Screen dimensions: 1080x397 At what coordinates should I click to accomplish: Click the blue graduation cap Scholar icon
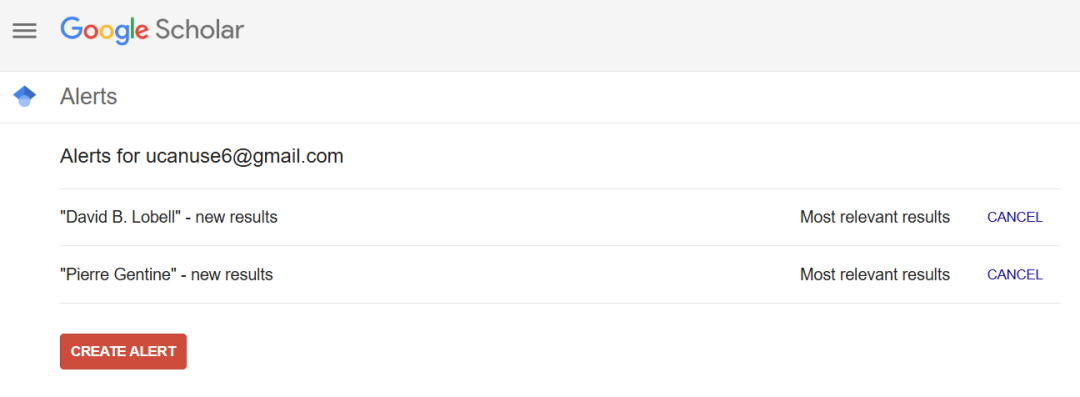pyautogui.click(x=25, y=96)
